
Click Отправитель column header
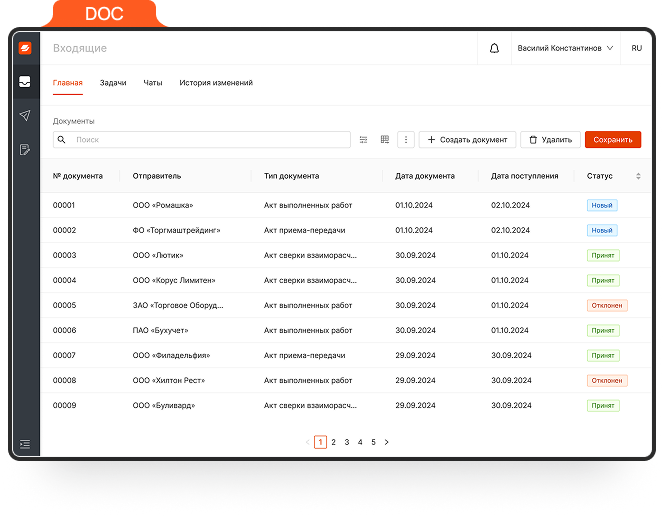pos(157,176)
